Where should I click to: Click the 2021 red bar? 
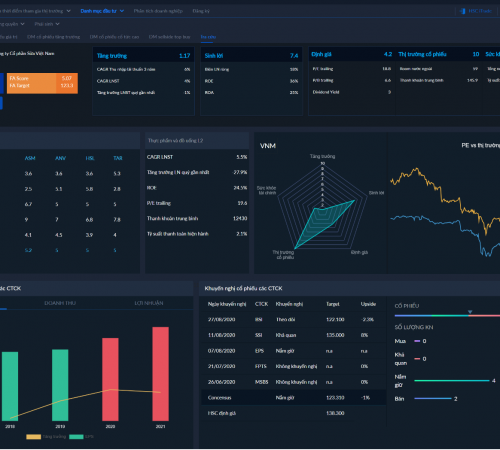point(161,374)
